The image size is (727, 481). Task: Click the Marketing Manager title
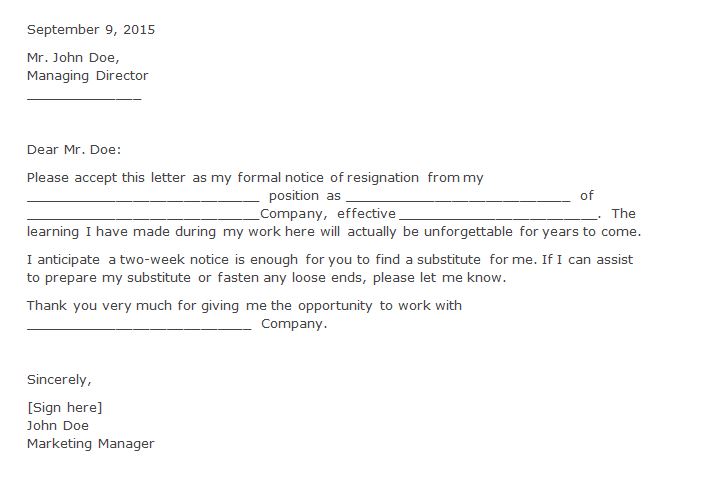tap(91, 444)
